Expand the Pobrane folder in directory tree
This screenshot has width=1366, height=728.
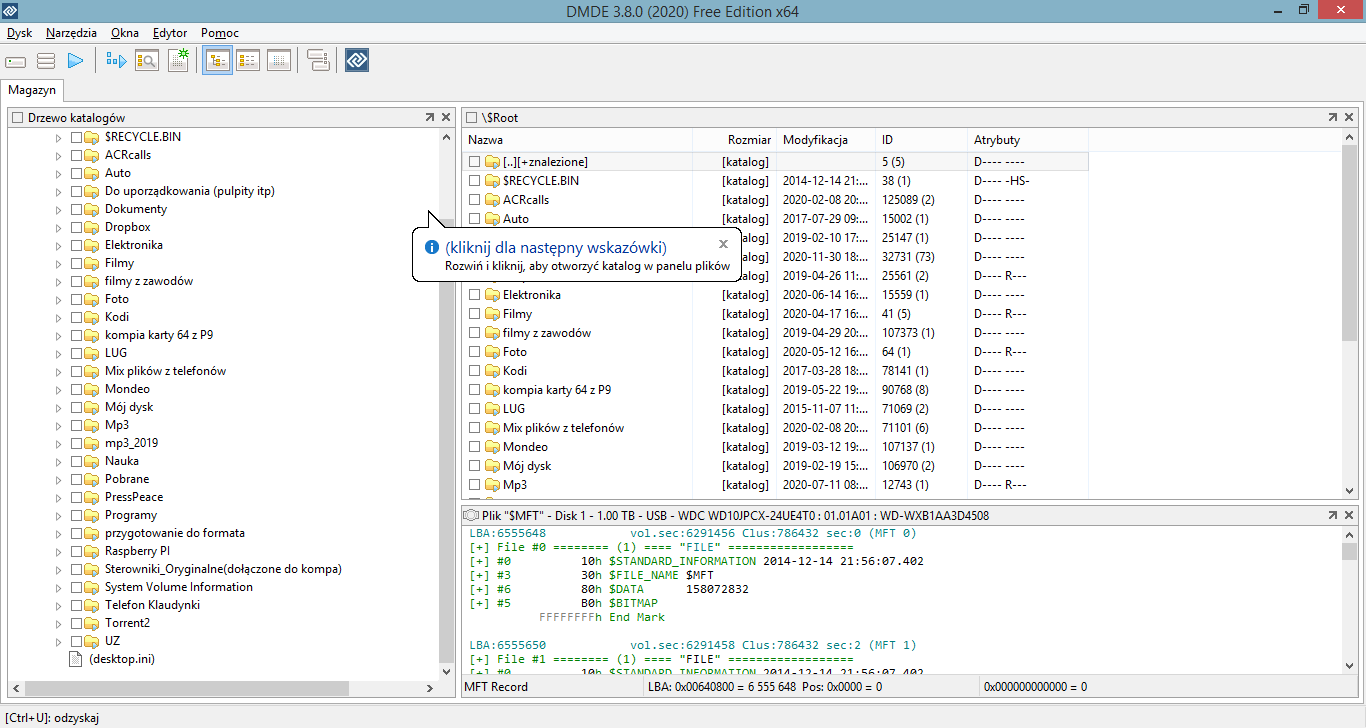(x=58, y=479)
